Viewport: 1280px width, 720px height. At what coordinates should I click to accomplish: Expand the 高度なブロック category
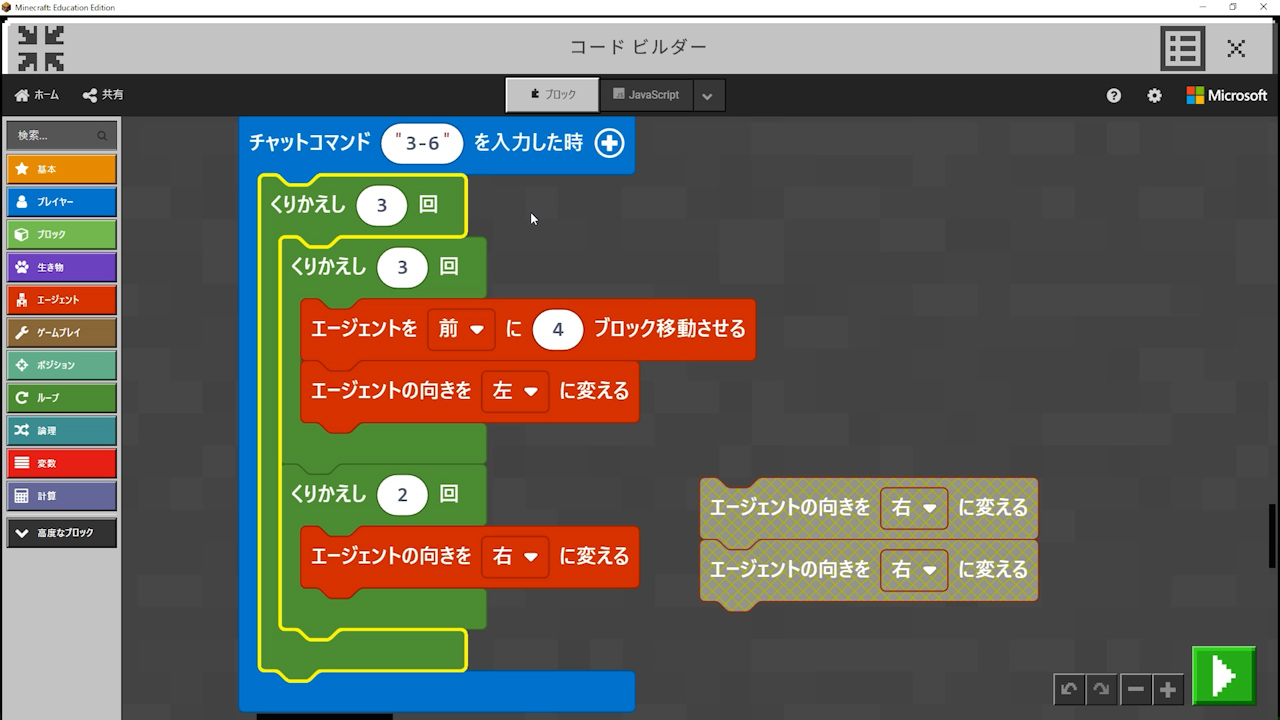tap(61, 533)
